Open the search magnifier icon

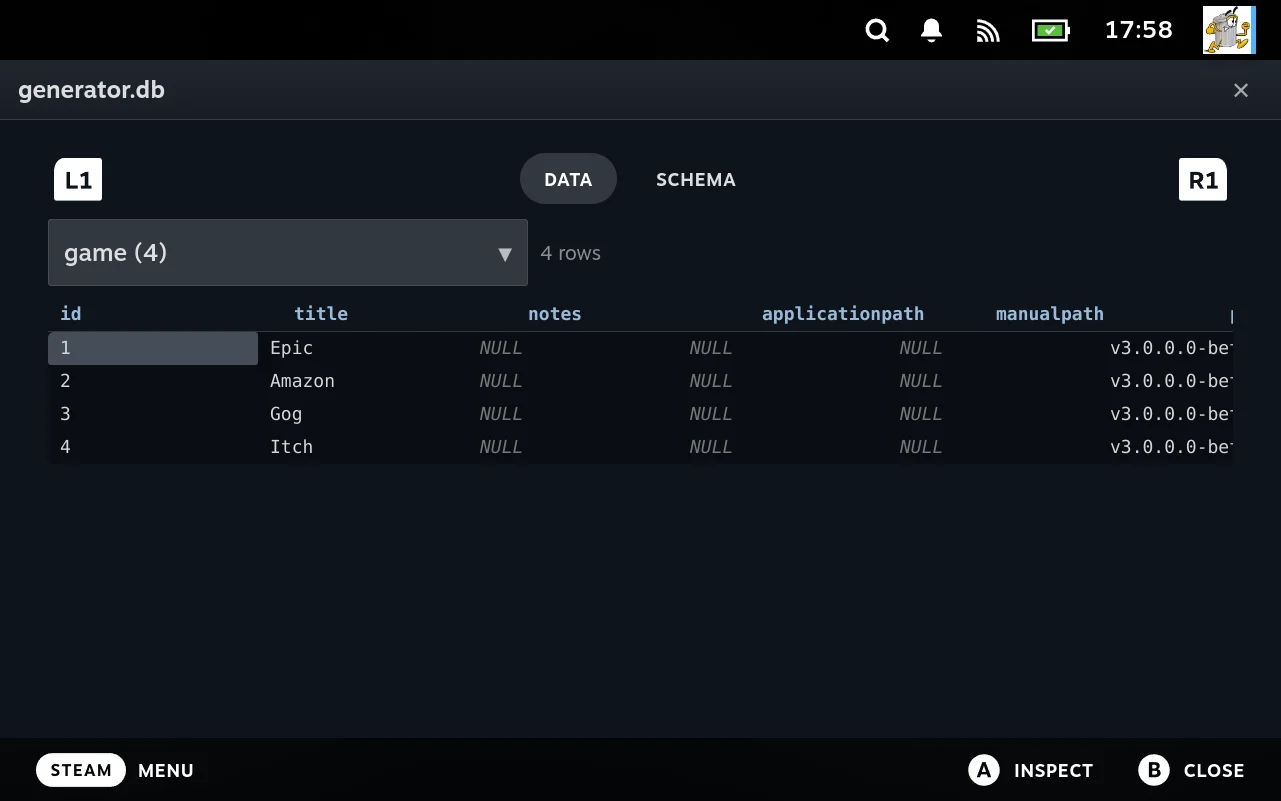[877, 30]
